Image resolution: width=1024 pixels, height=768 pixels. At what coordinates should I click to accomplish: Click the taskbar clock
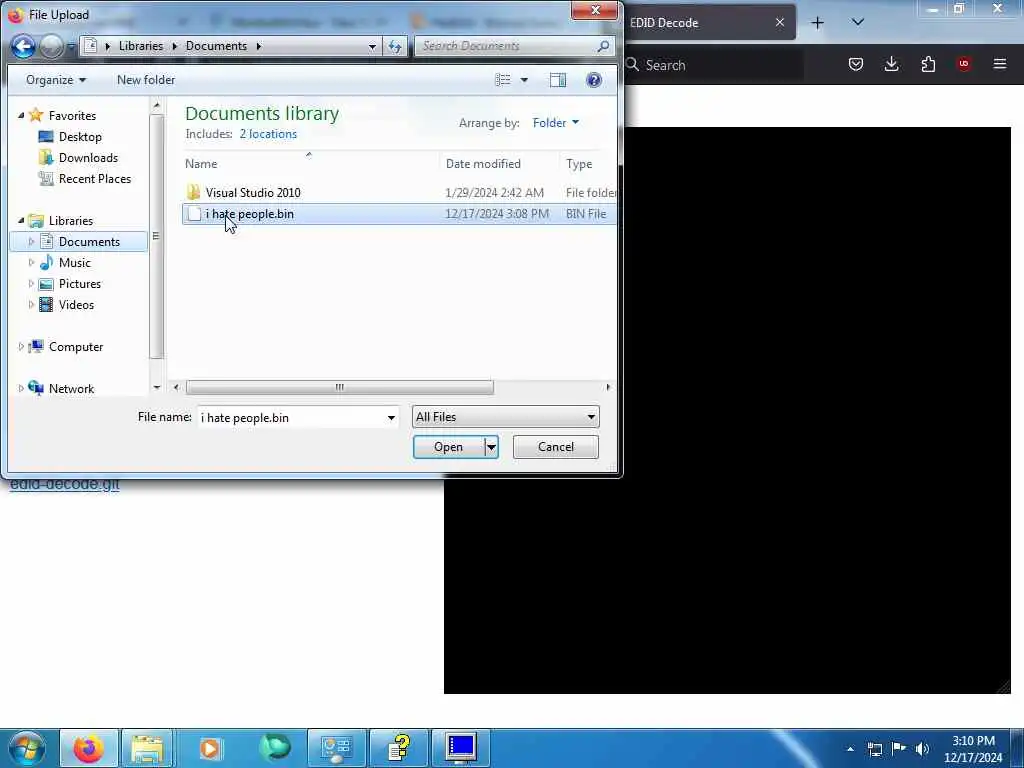coord(973,749)
